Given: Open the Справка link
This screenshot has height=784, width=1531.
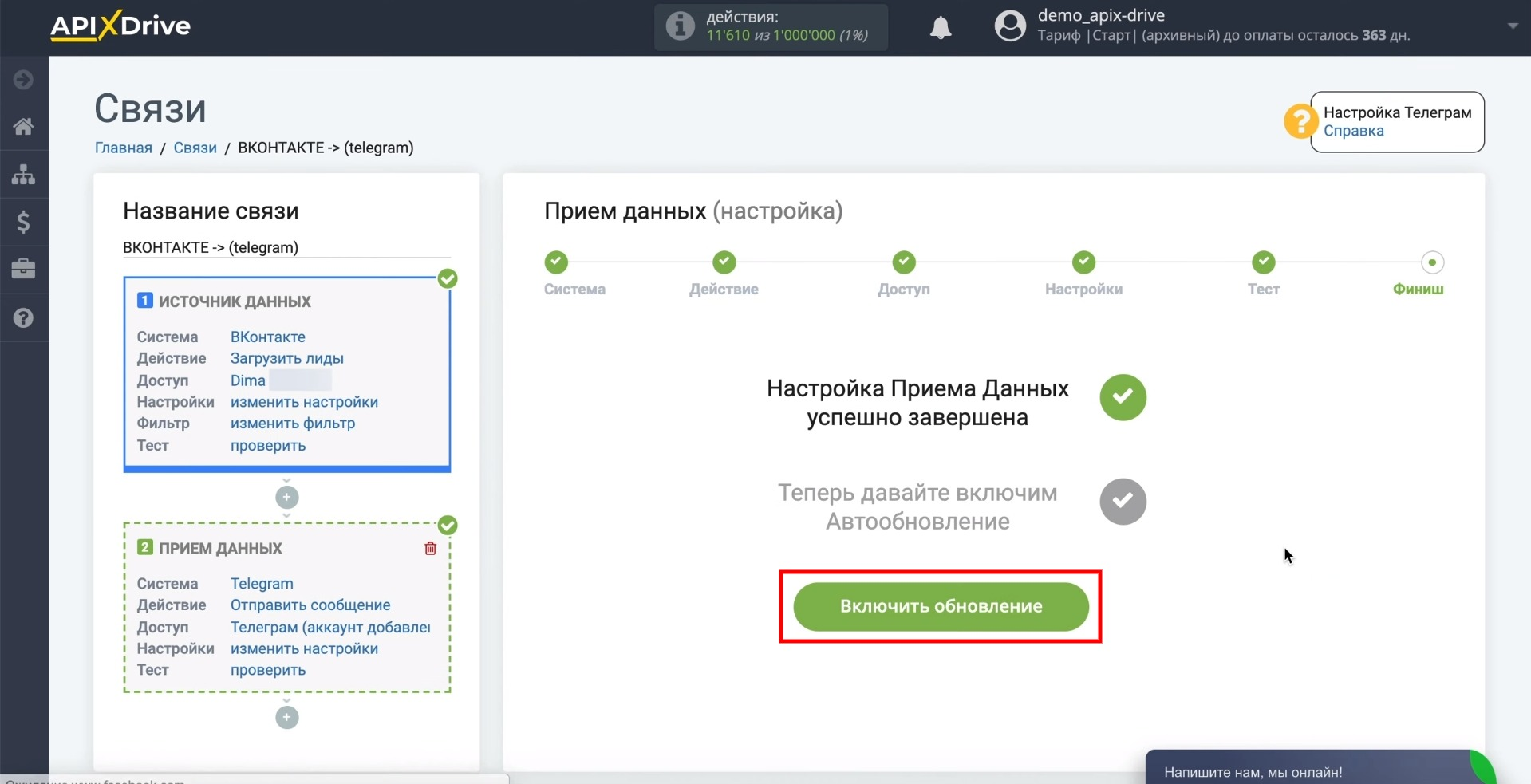Looking at the screenshot, I should (1353, 131).
